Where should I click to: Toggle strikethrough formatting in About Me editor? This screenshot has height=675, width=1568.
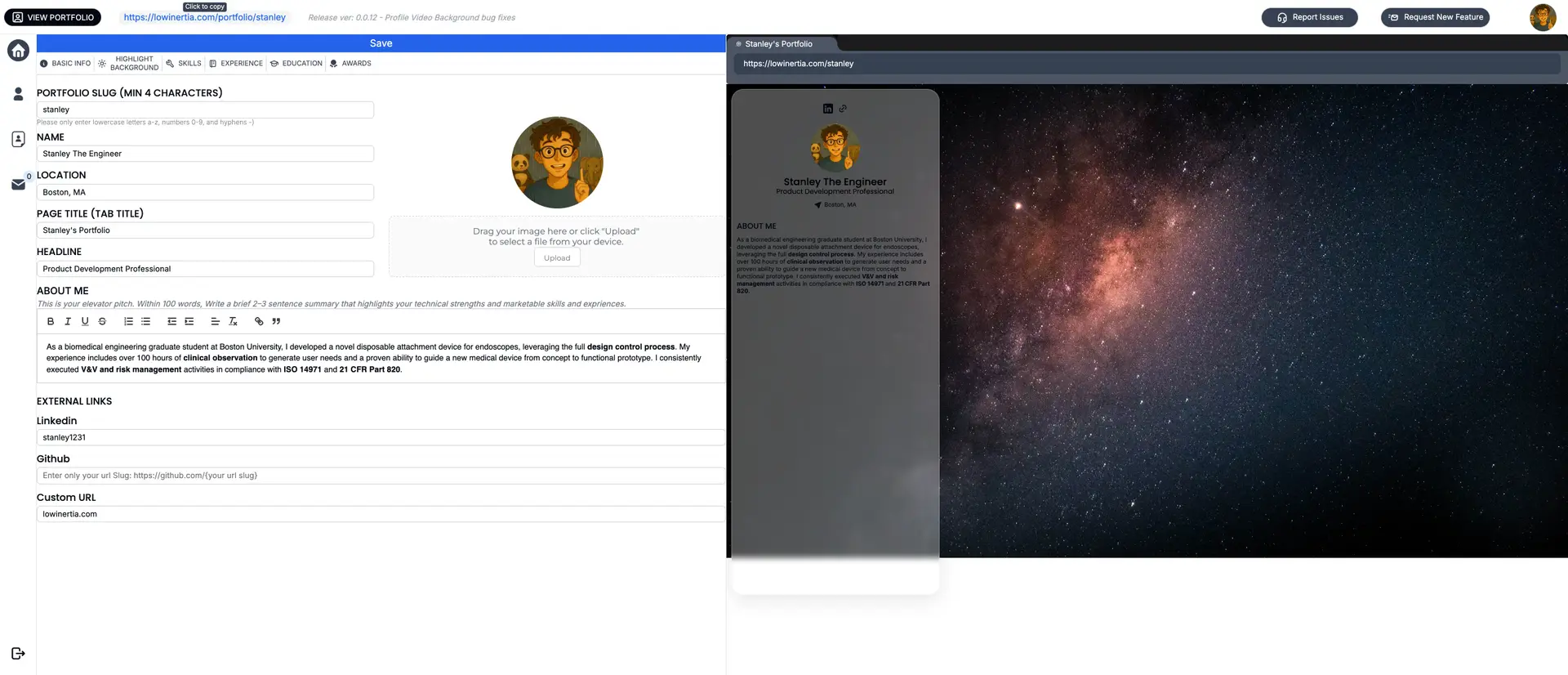pos(102,322)
